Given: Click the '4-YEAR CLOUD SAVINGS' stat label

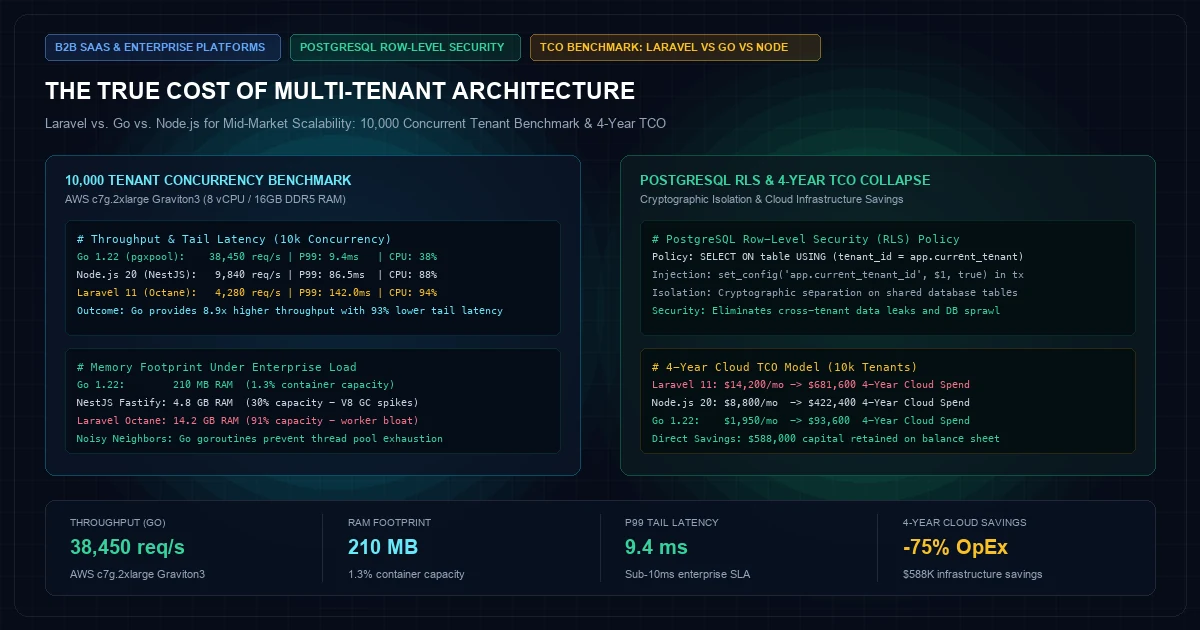Looking at the screenshot, I should [964, 523].
